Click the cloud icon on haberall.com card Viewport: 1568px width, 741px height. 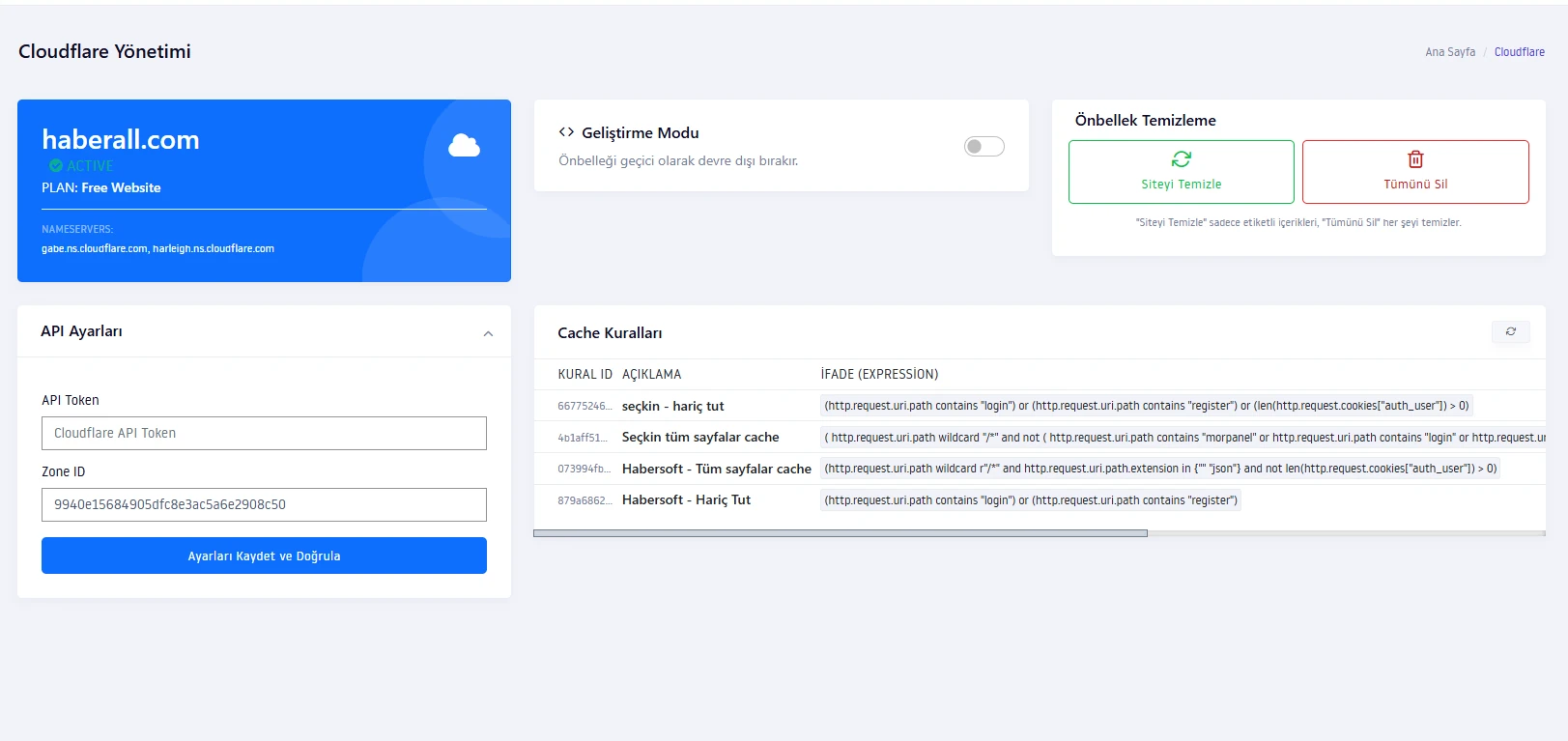(x=464, y=146)
